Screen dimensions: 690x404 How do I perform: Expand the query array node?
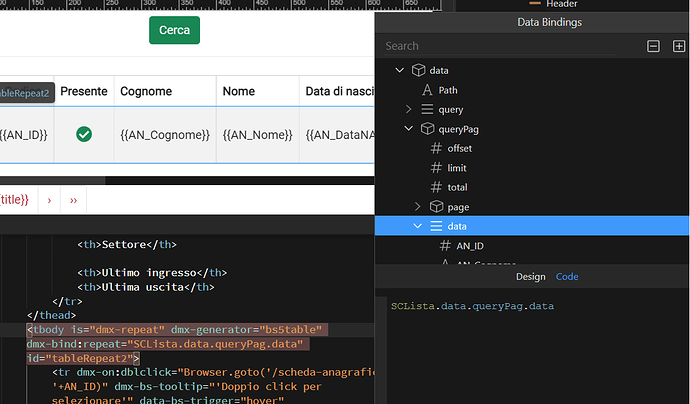[x=408, y=109]
